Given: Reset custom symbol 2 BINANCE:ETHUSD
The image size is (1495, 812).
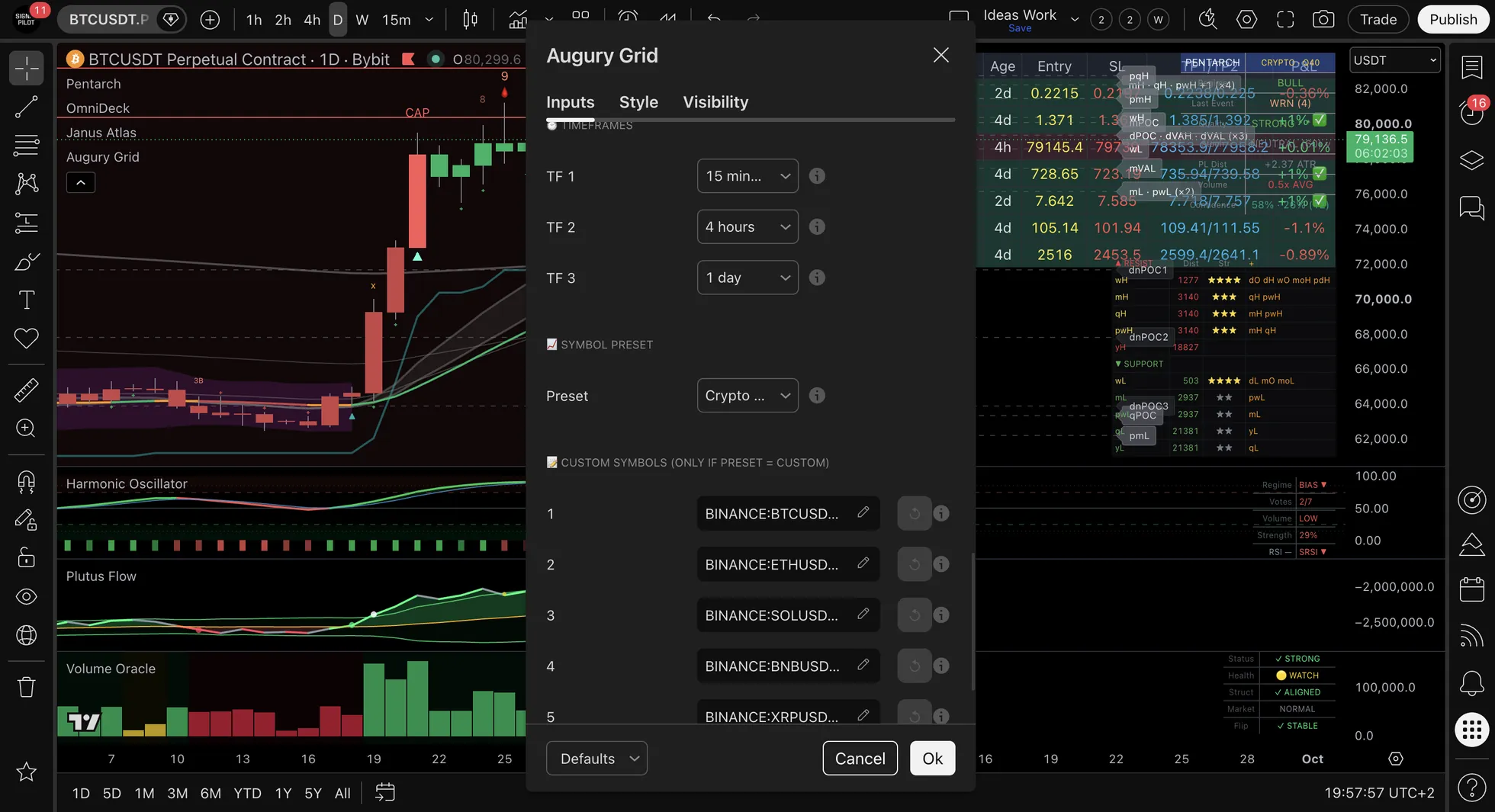Looking at the screenshot, I should [x=914, y=564].
